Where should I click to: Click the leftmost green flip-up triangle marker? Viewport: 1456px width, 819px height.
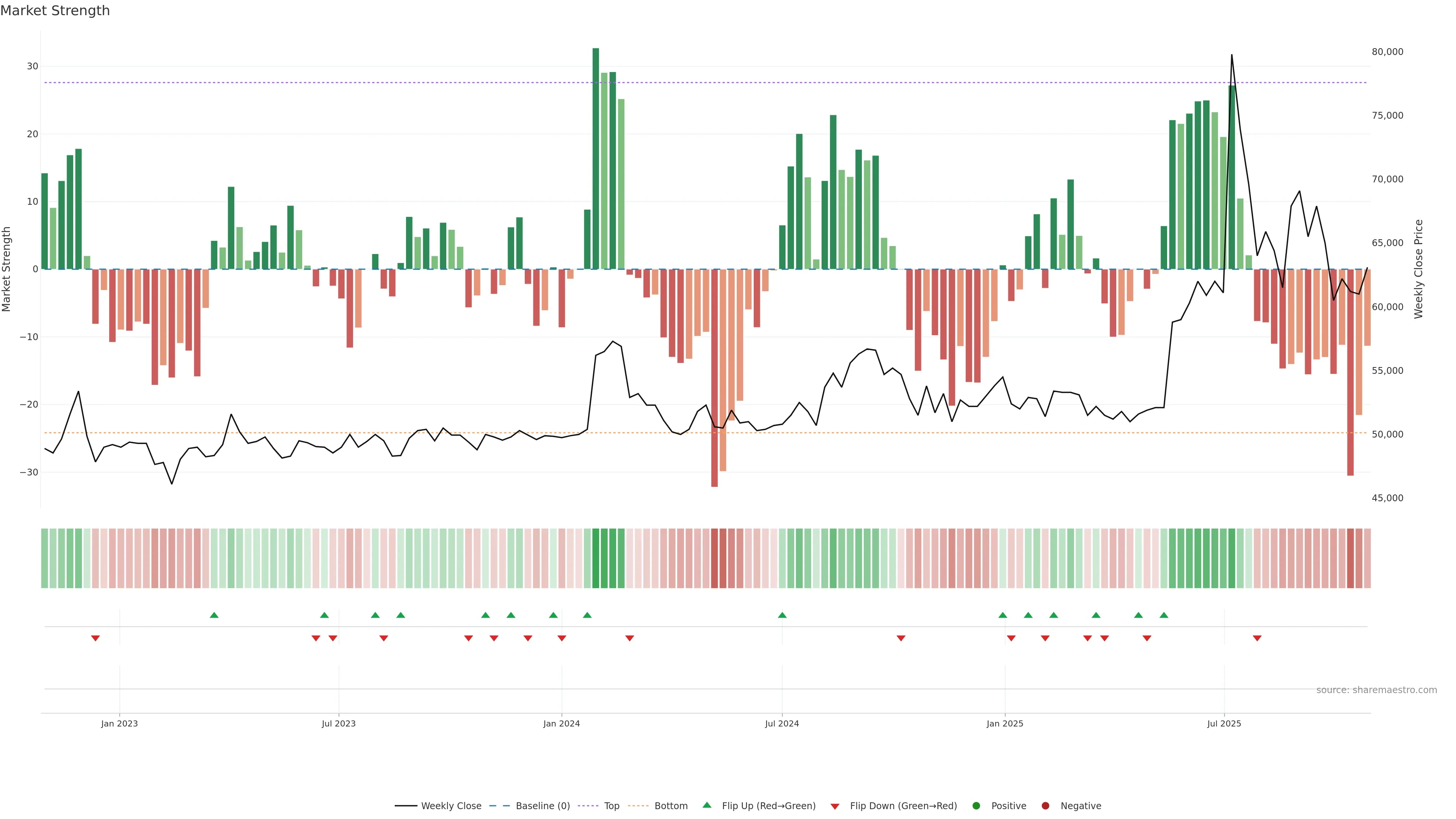point(214,615)
